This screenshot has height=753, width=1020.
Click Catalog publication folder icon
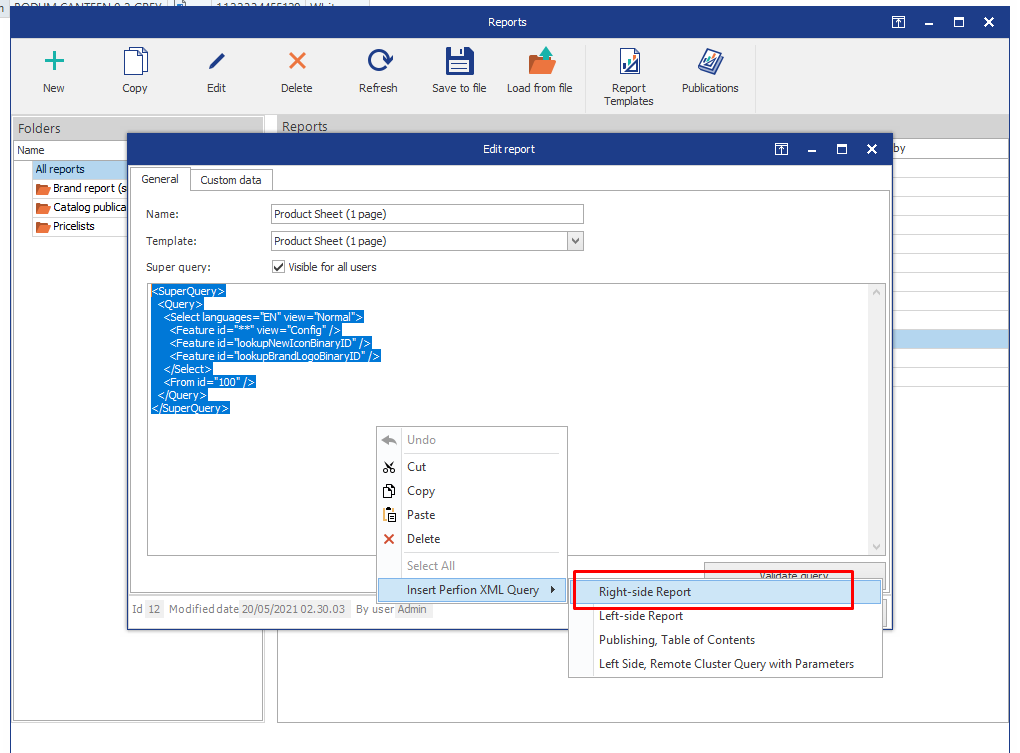click(x=43, y=208)
